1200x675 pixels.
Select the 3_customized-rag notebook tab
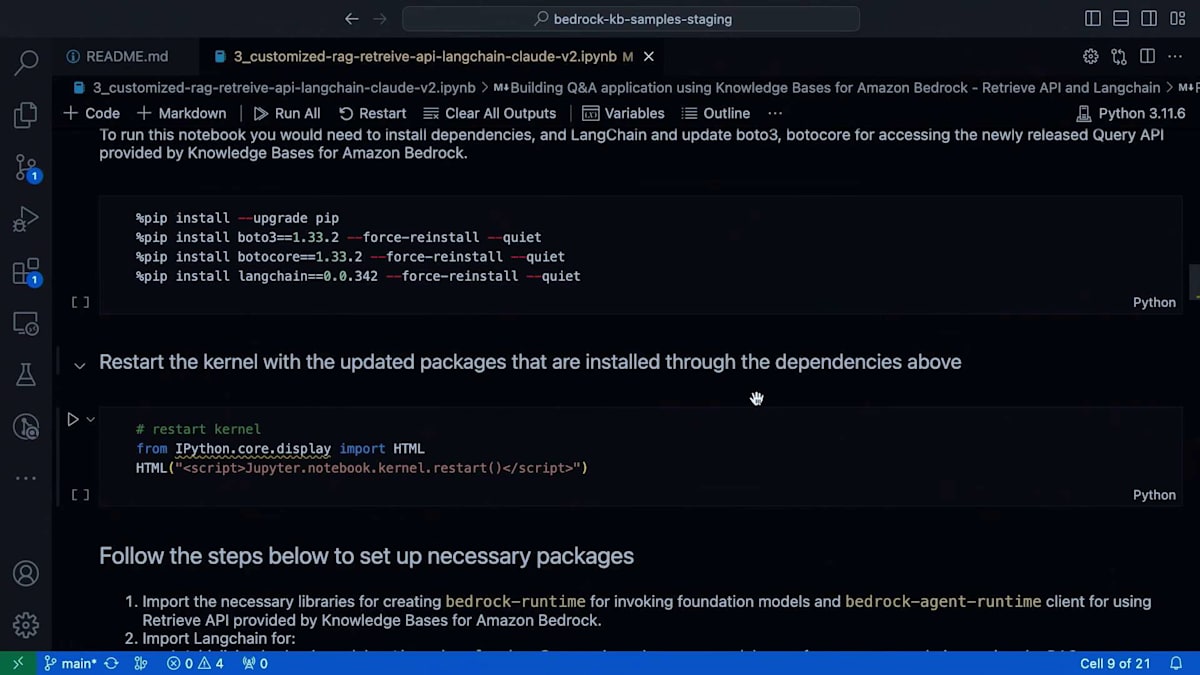pos(424,56)
